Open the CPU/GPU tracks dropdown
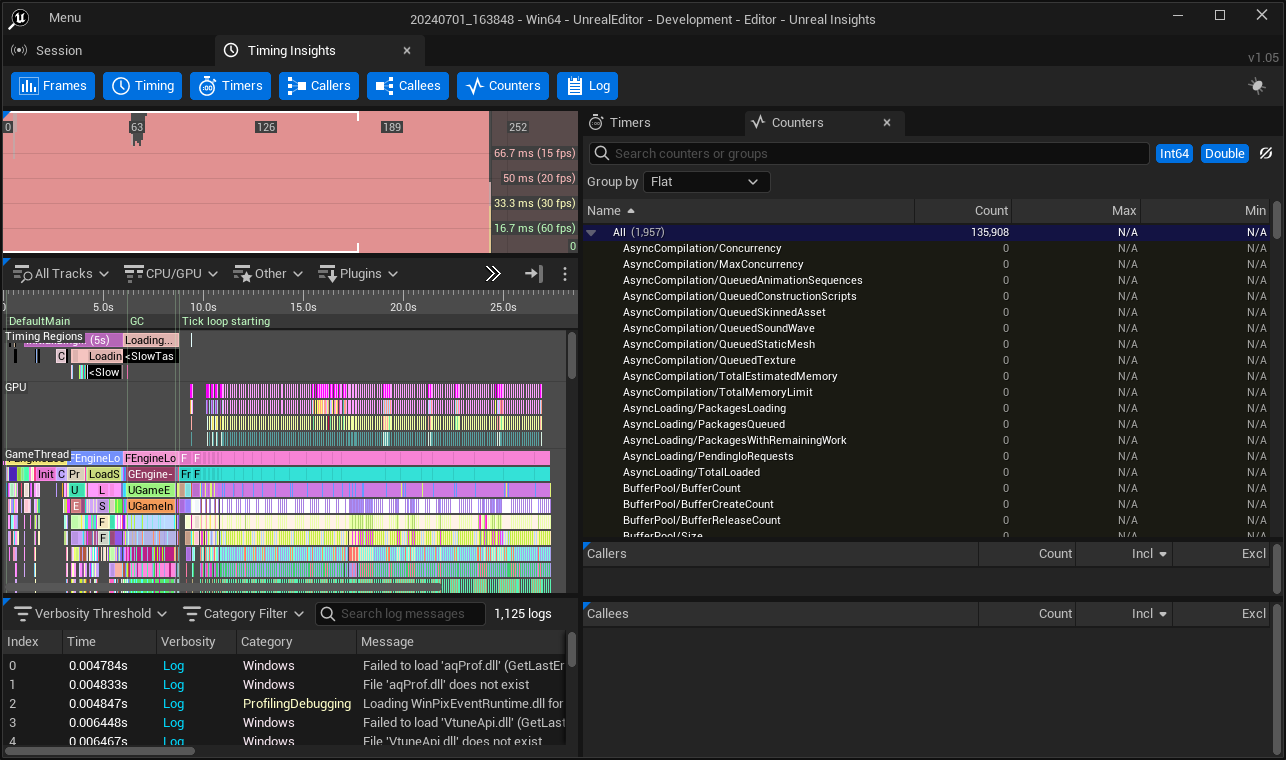This screenshot has height=760, width=1286. 172,273
